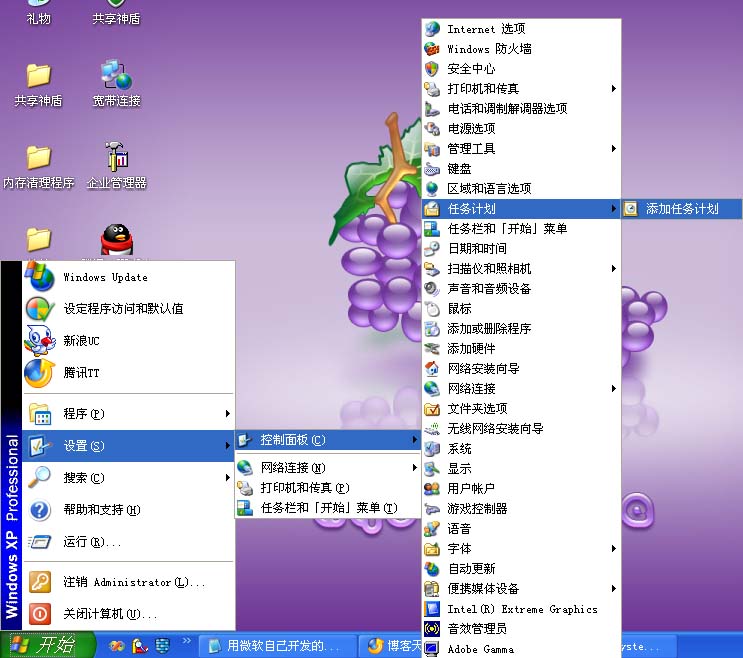This screenshot has width=743, height=658.
Task: Select 任务栏和「开始」菜单 control panel entry
Action: coord(521,228)
